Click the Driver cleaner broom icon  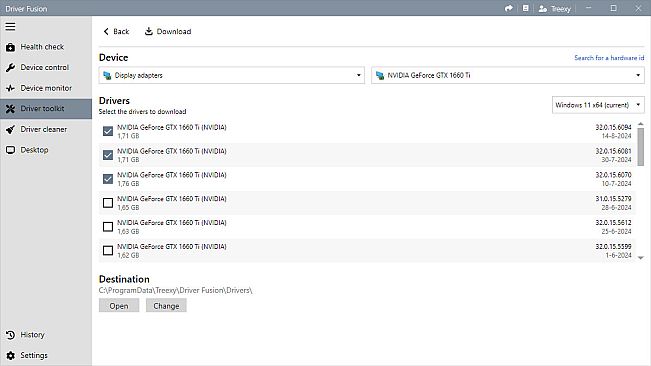pyautogui.click(x=10, y=129)
